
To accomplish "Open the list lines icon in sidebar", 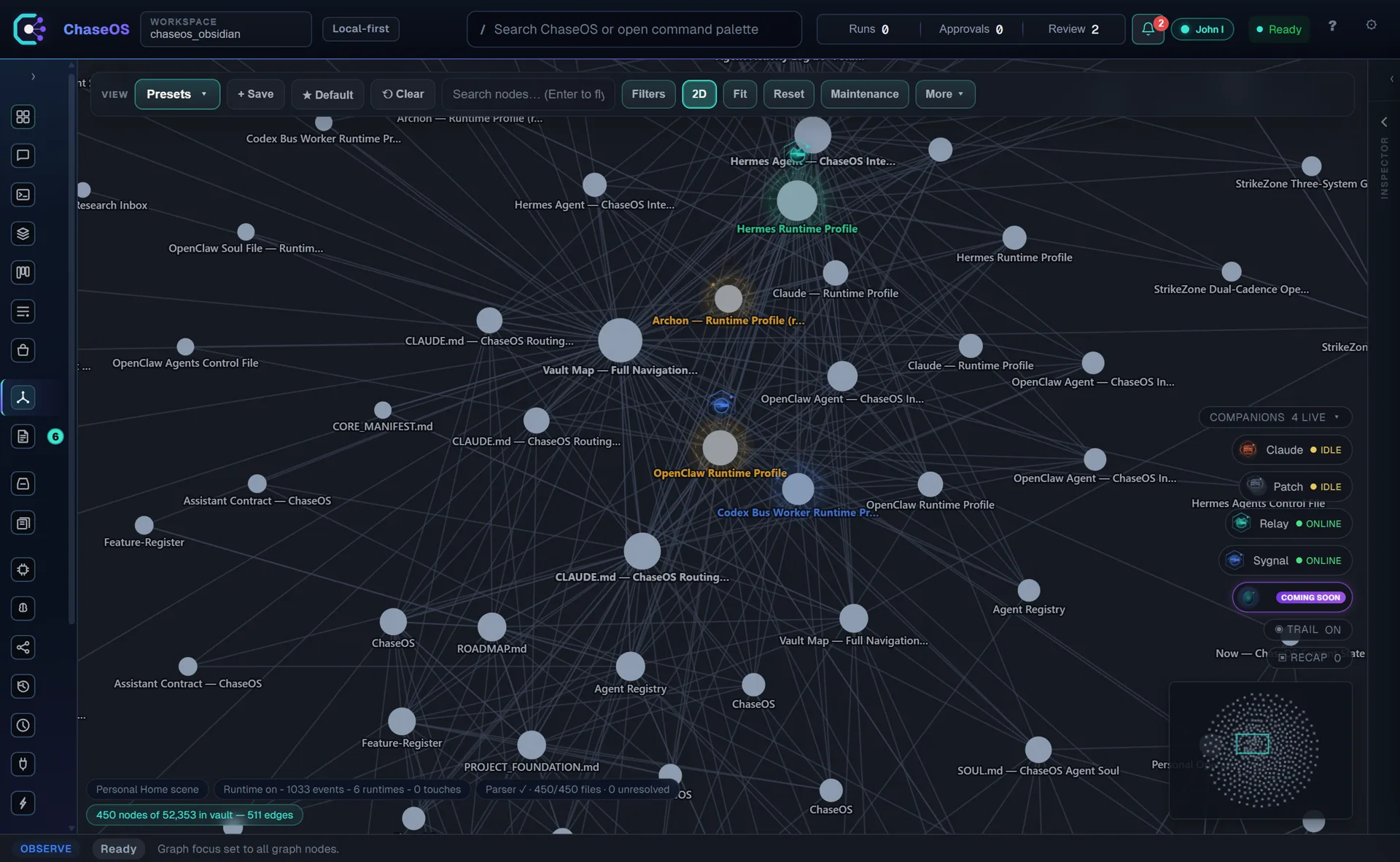I will [x=23, y=311].
